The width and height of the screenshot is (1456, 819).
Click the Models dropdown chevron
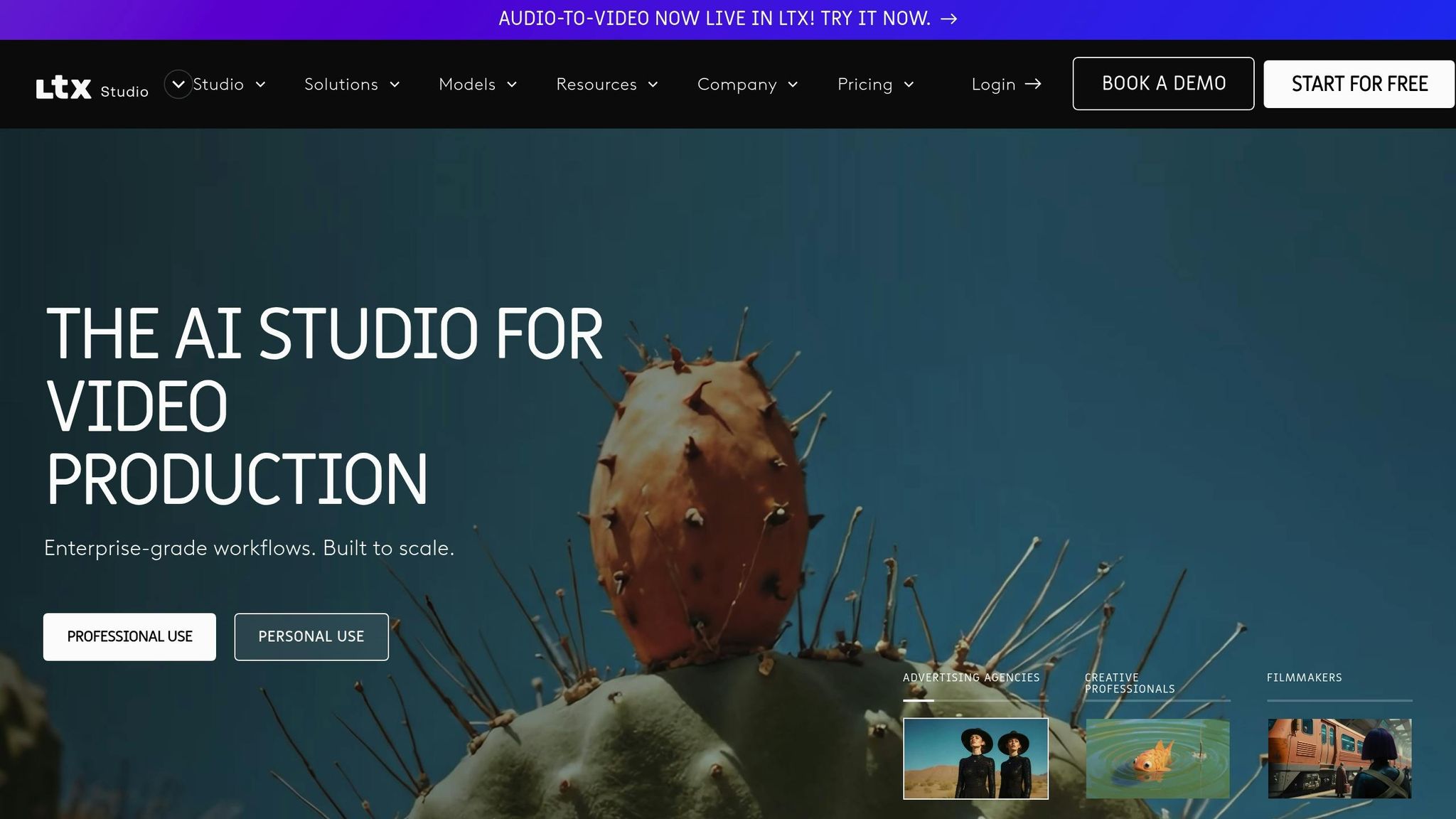click(513, 85)
